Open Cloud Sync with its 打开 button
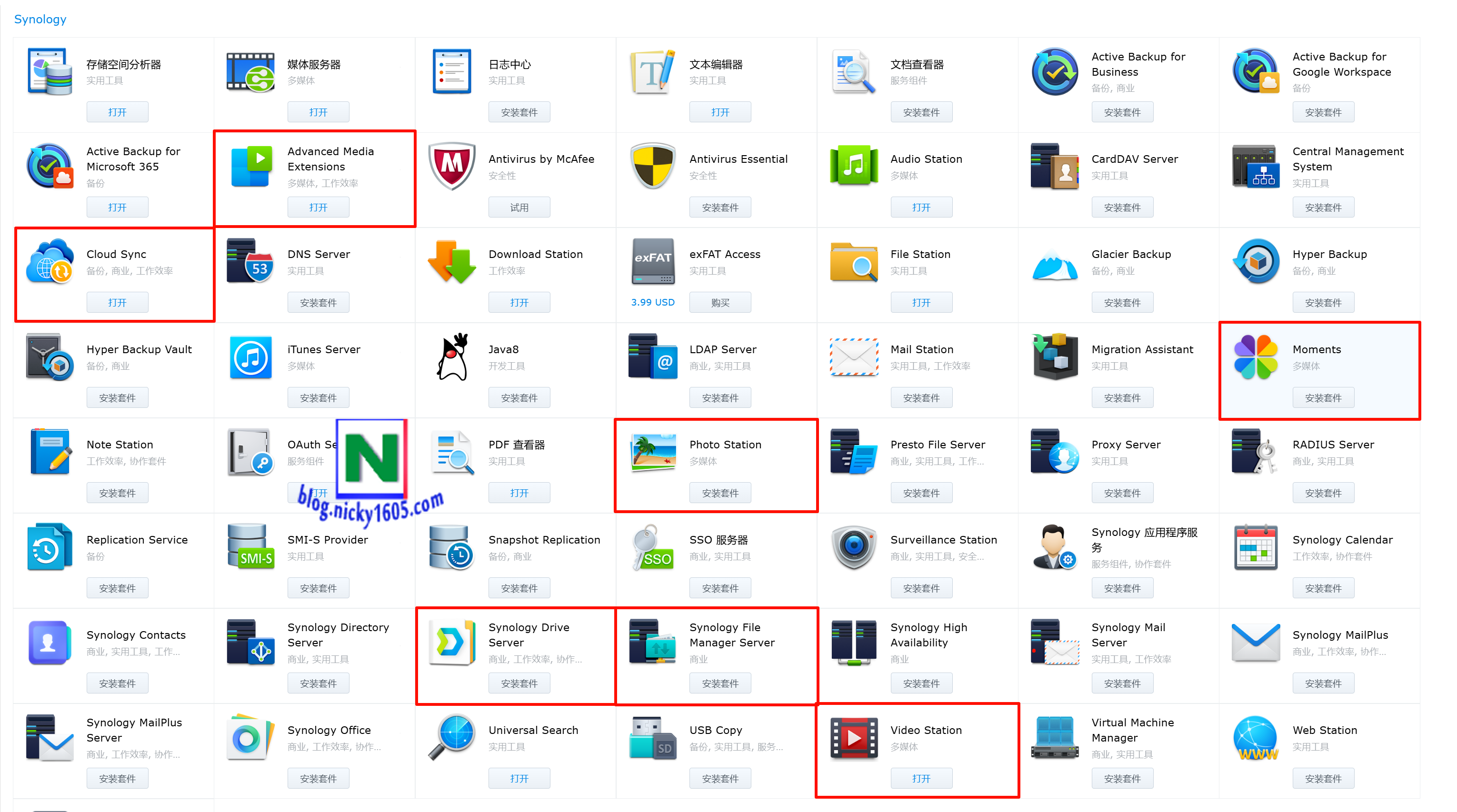Image resolution: width=1457 pixels, height=812 pixels. (x=117, y=302)
